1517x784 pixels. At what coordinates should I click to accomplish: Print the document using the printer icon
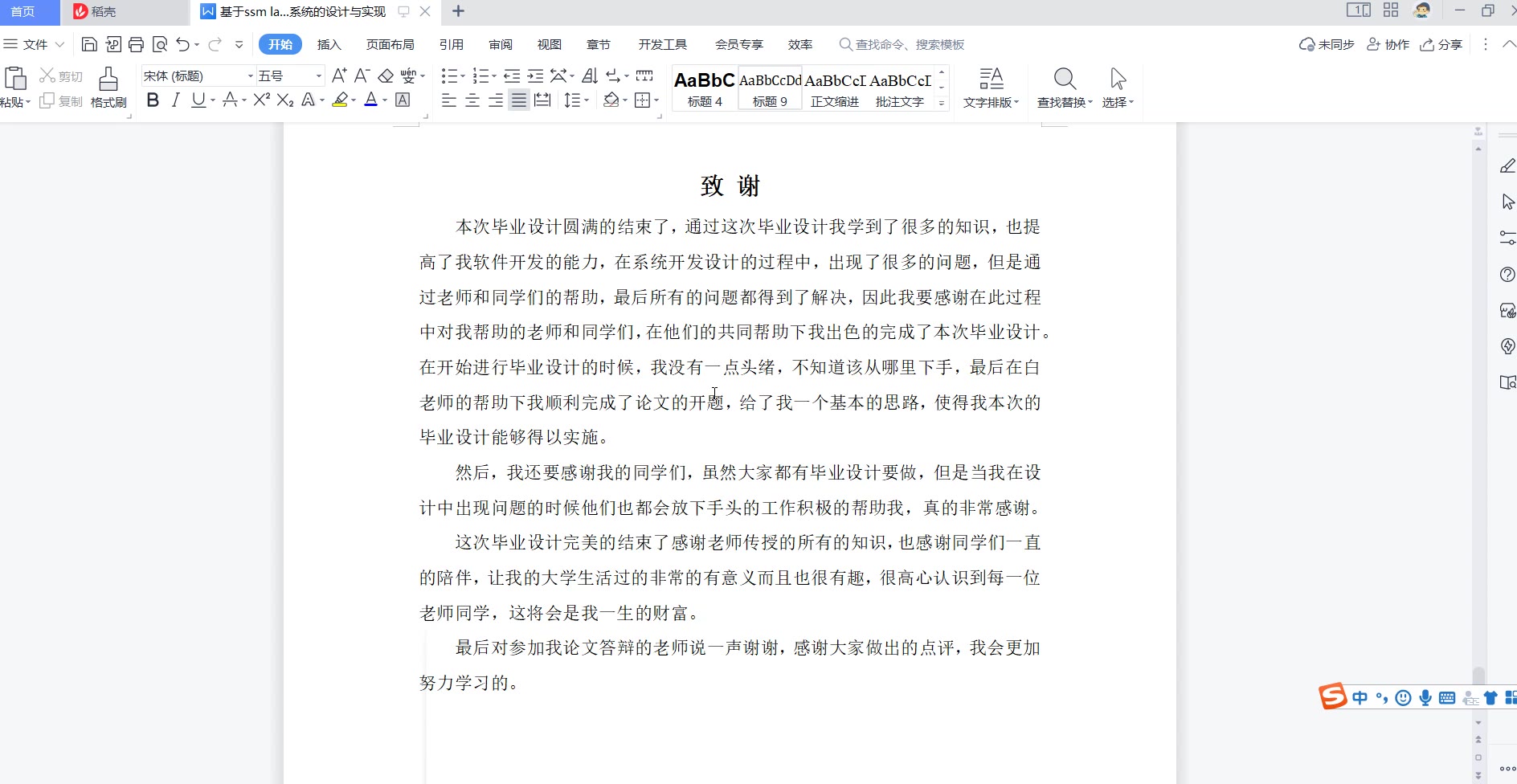[x=137, y=44]
